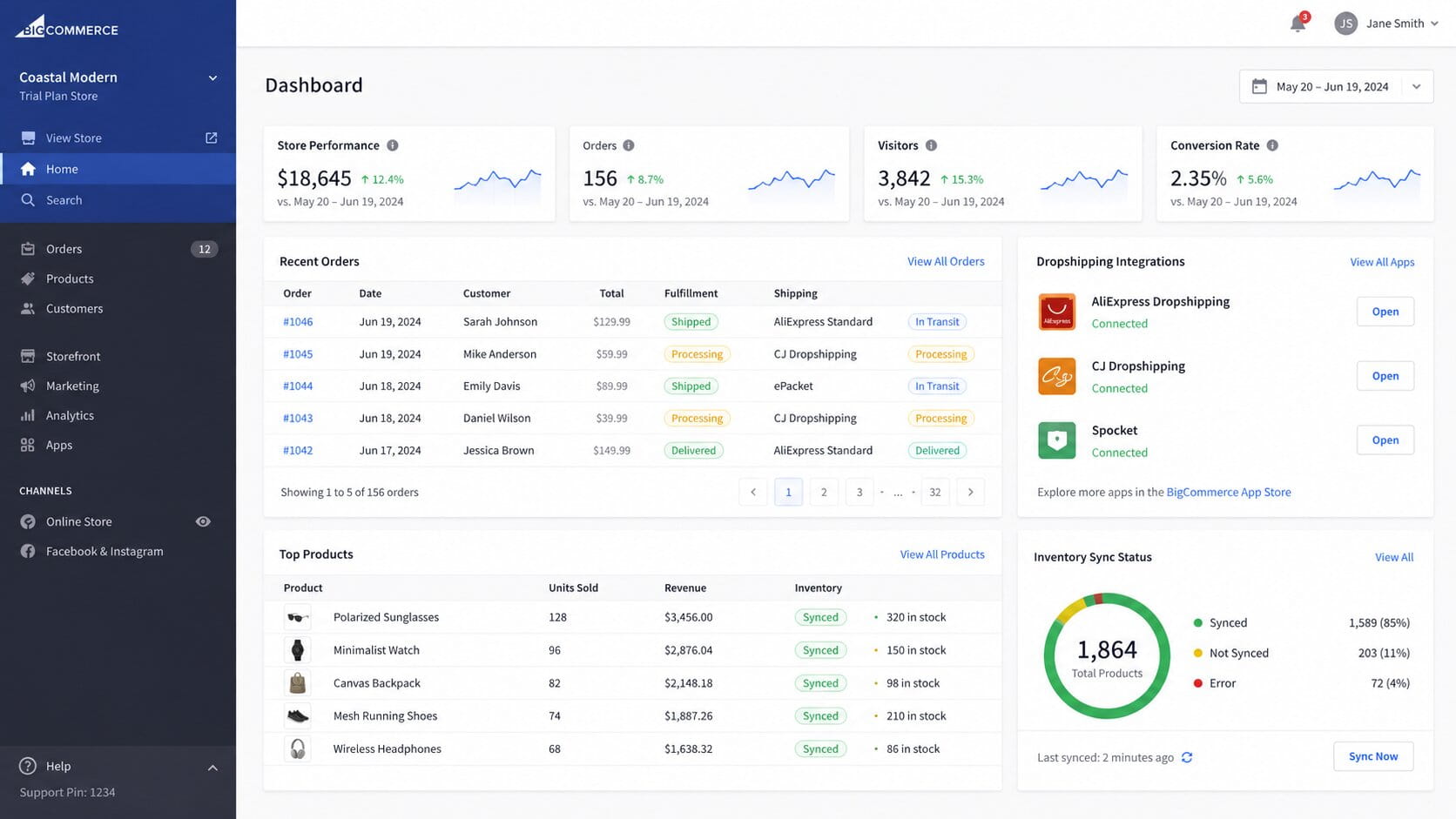Image resolution: width=1456 pixels, height=819 pixels.
Task: Click View All Orders link
Action: pyautogui.click(x=946, y=261)
